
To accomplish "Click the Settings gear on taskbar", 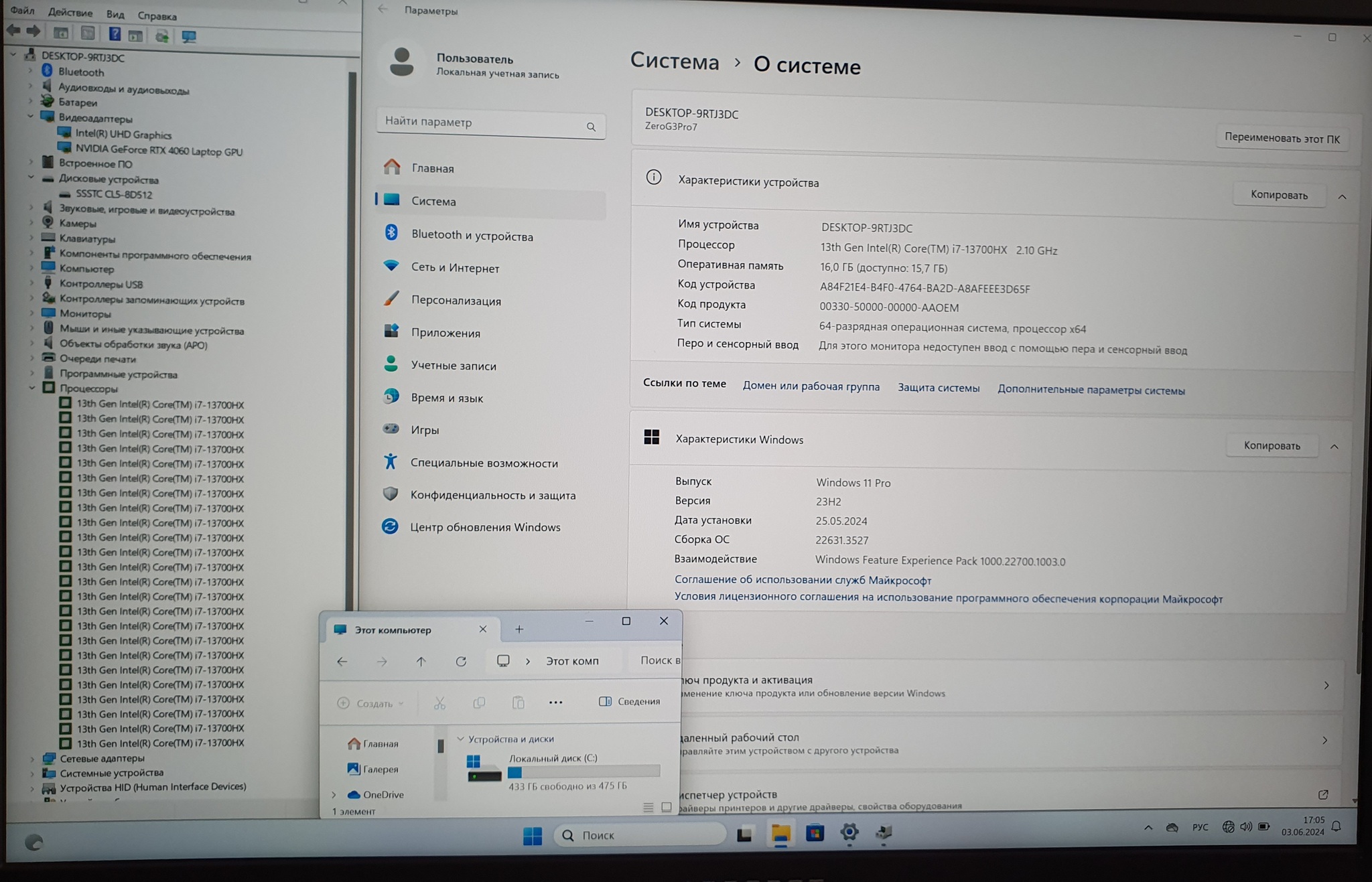I will [x=849, y=833].
